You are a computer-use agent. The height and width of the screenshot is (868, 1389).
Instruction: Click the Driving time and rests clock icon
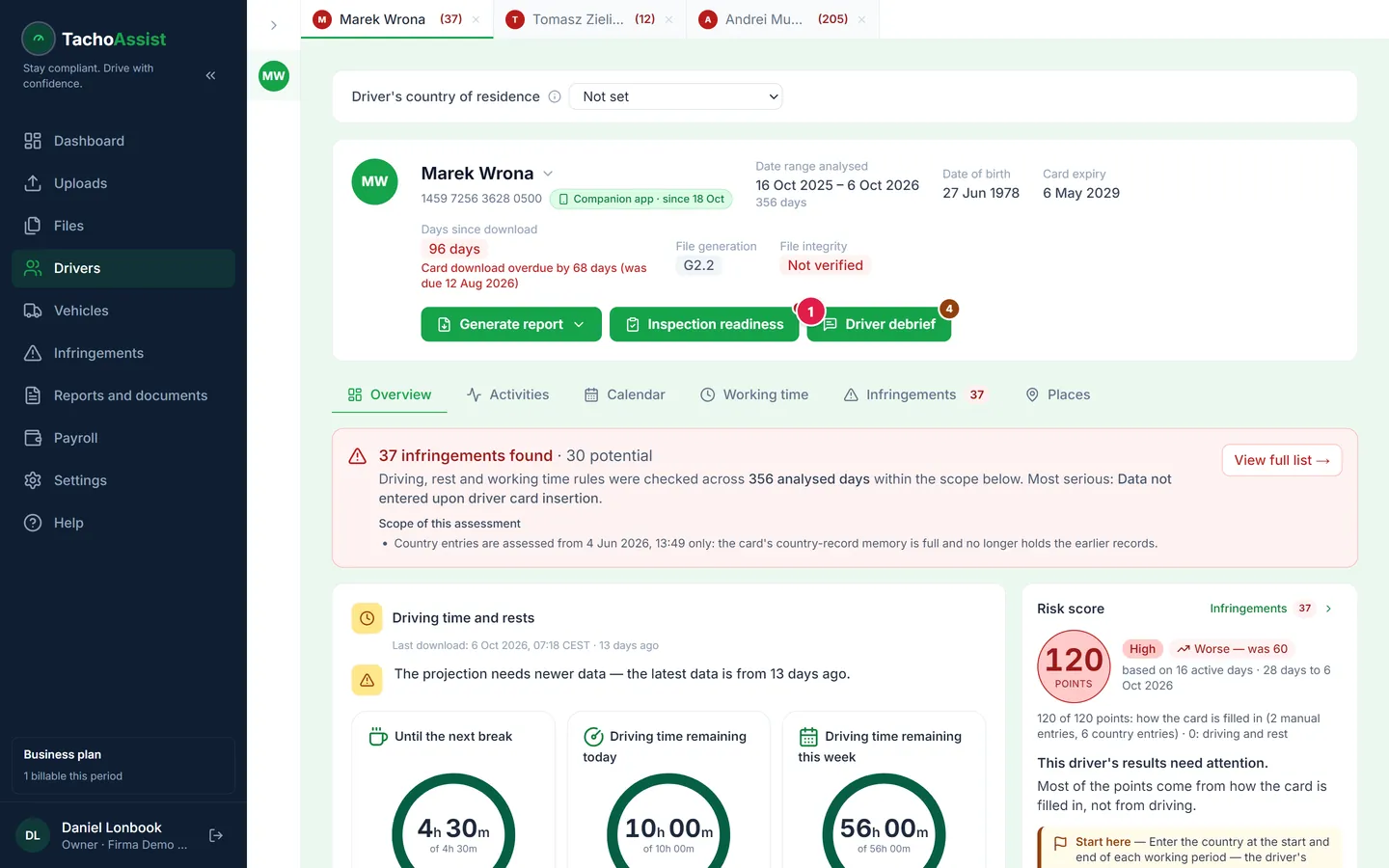pos(367,618)
